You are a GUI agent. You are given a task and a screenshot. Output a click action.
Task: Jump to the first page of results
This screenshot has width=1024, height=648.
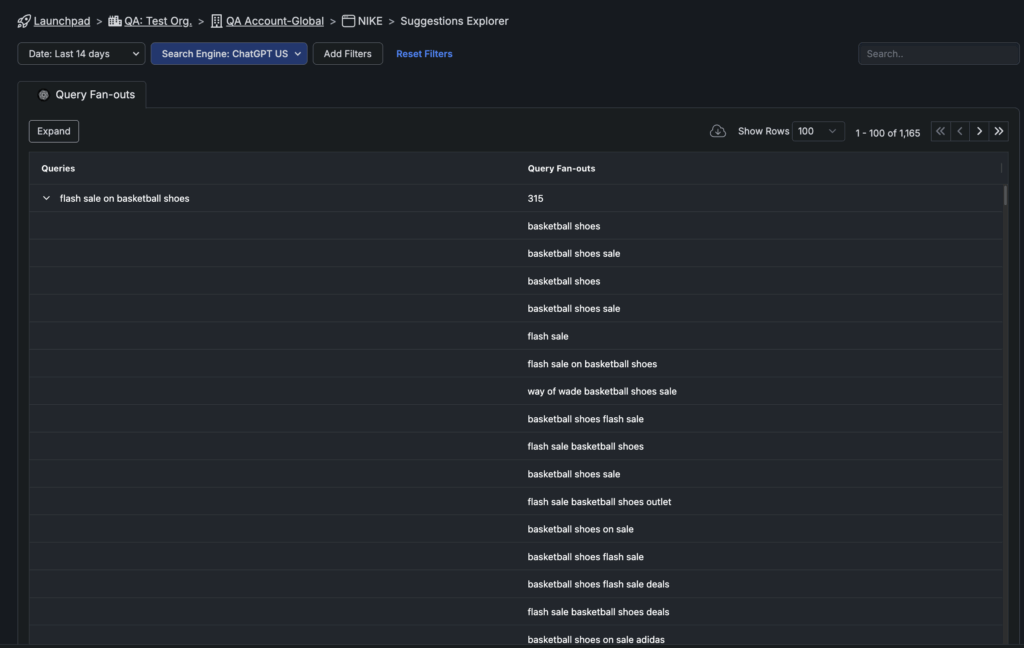coord(940,131)
